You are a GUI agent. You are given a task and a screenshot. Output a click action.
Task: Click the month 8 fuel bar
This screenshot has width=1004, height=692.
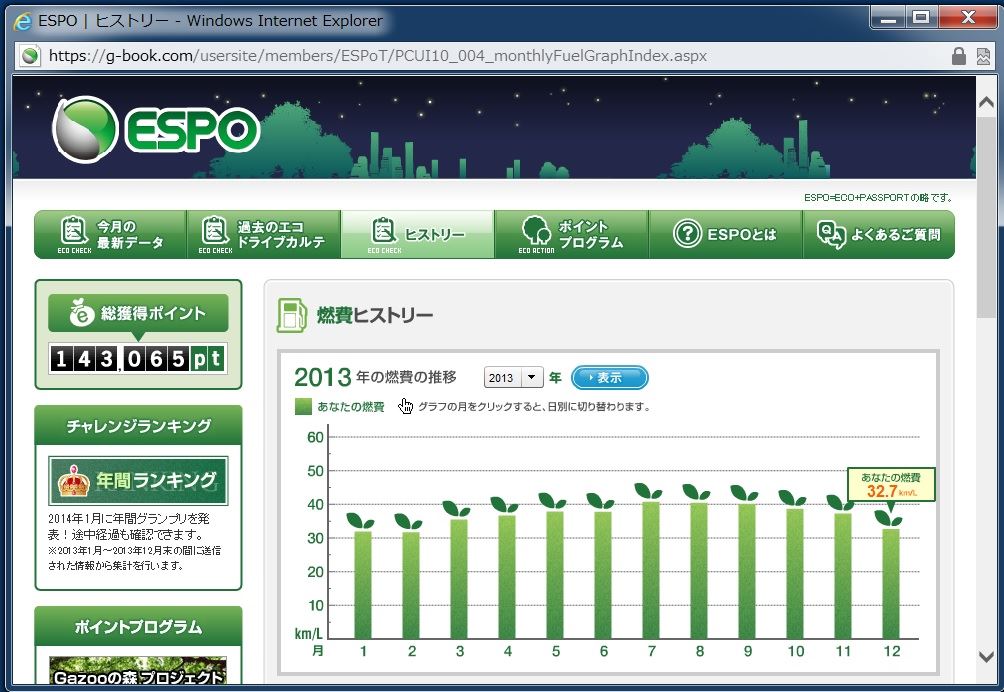coord(699,570)
